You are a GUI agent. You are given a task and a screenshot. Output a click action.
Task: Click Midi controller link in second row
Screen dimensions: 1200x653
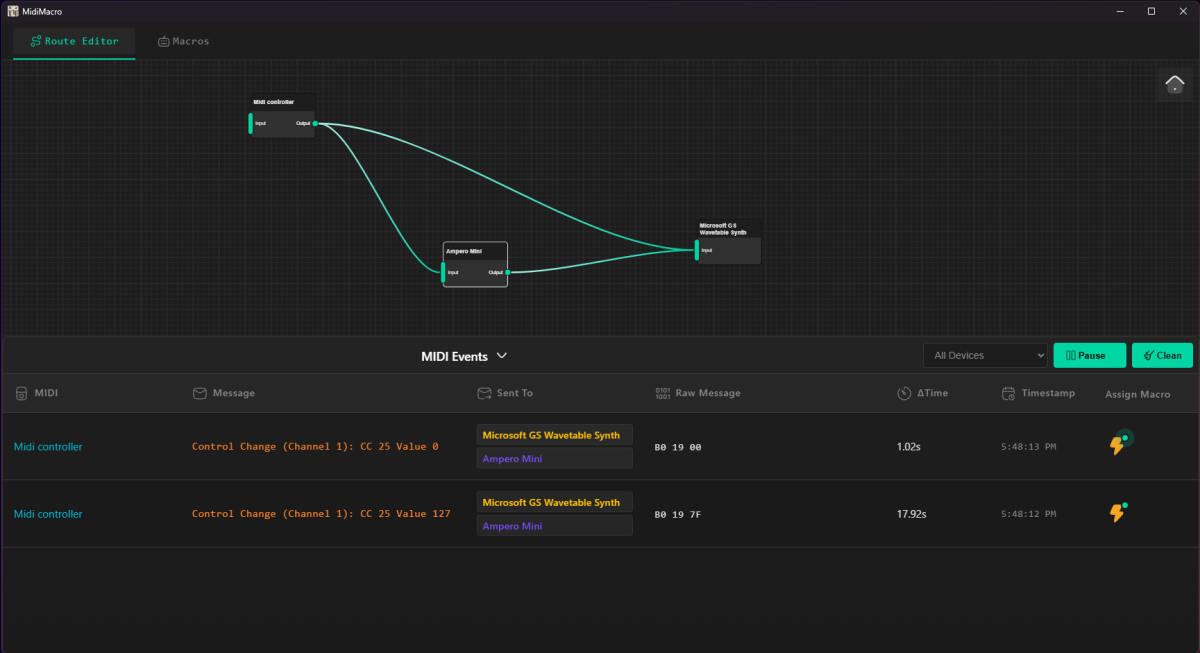(48, 514)
